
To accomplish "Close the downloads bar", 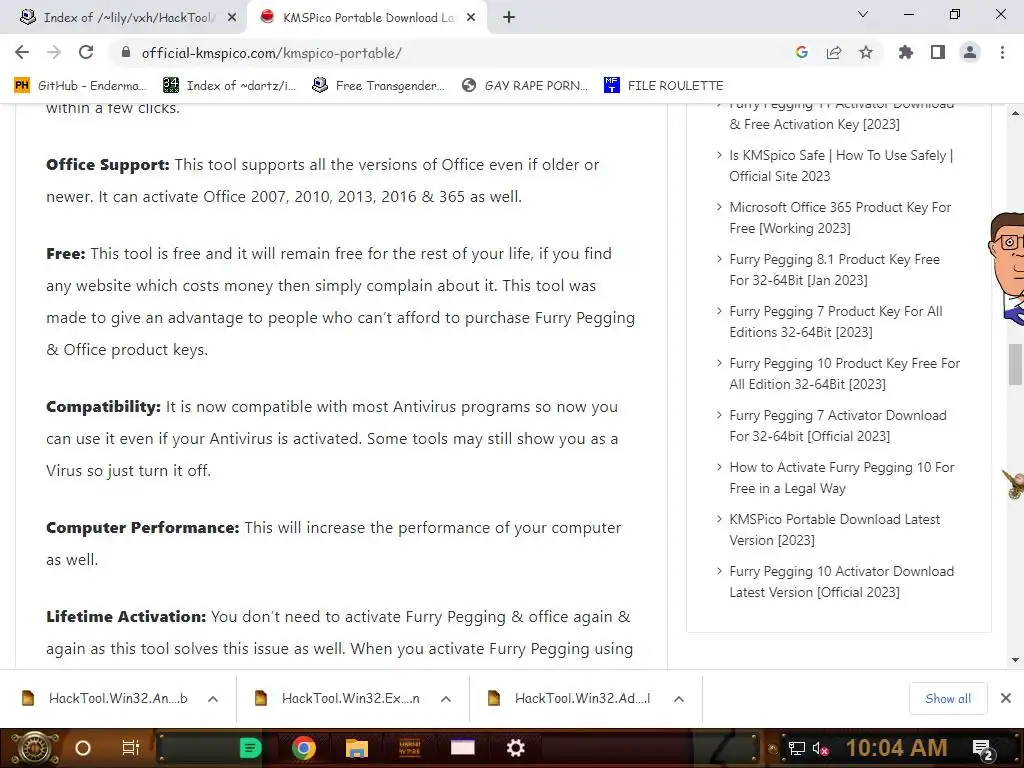I will pos(1006,699).
